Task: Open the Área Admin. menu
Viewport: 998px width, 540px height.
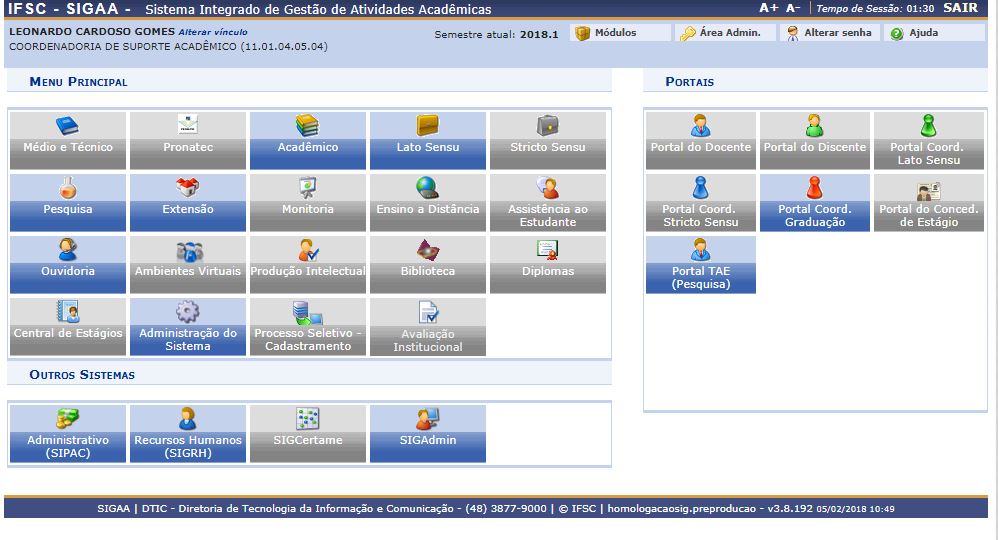Action: click(x=722, y=33)
